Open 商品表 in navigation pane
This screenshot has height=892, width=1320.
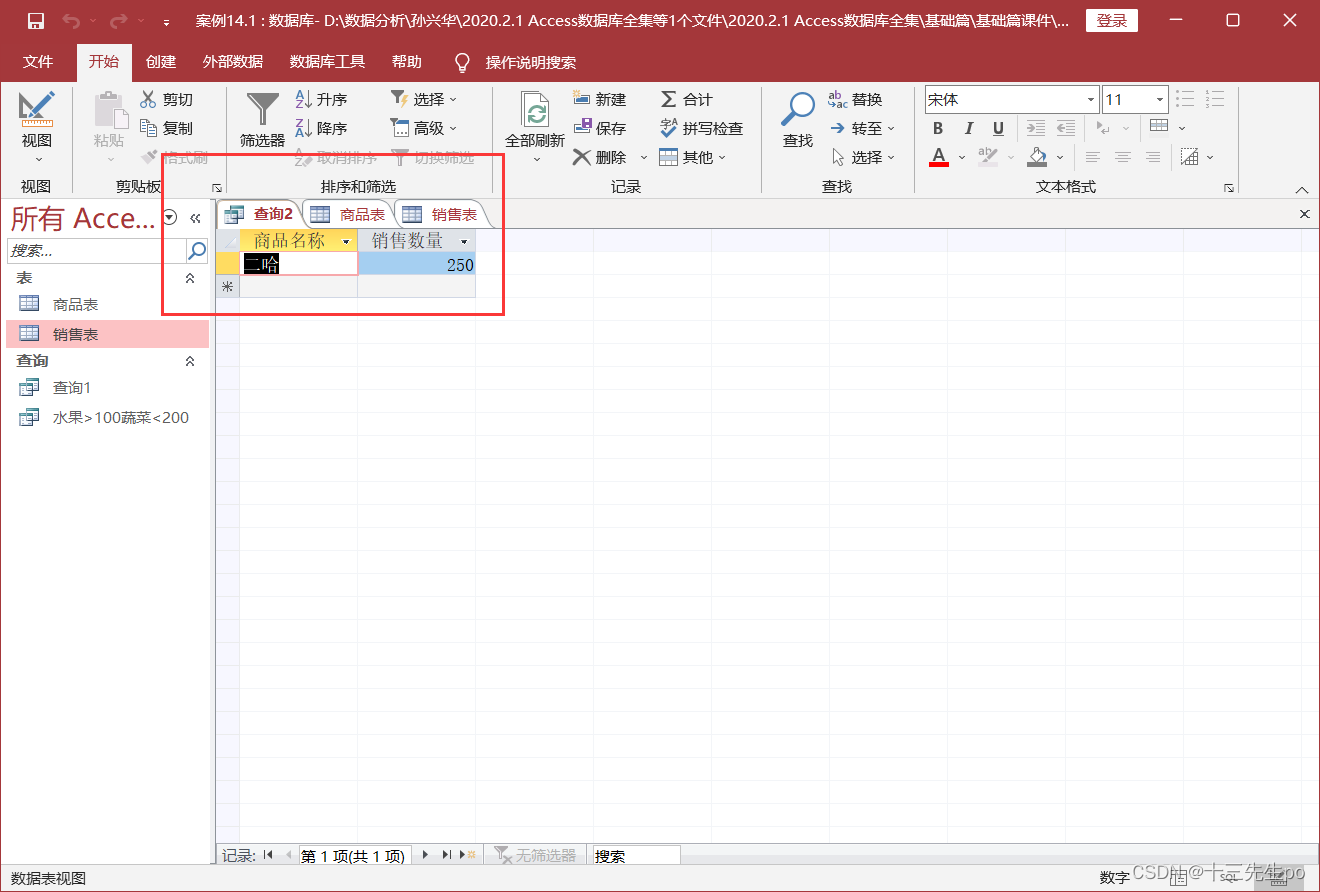[x=107, y=304]
